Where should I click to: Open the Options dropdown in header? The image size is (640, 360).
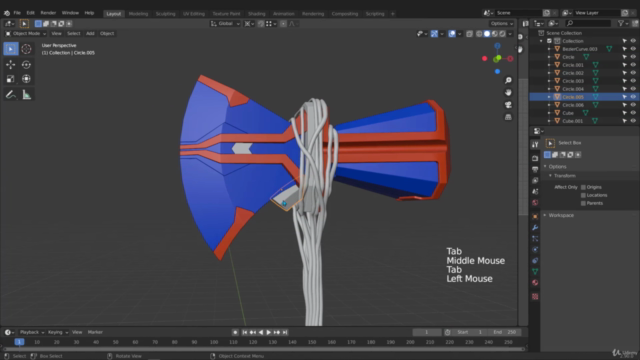click(x=502, y=24)
